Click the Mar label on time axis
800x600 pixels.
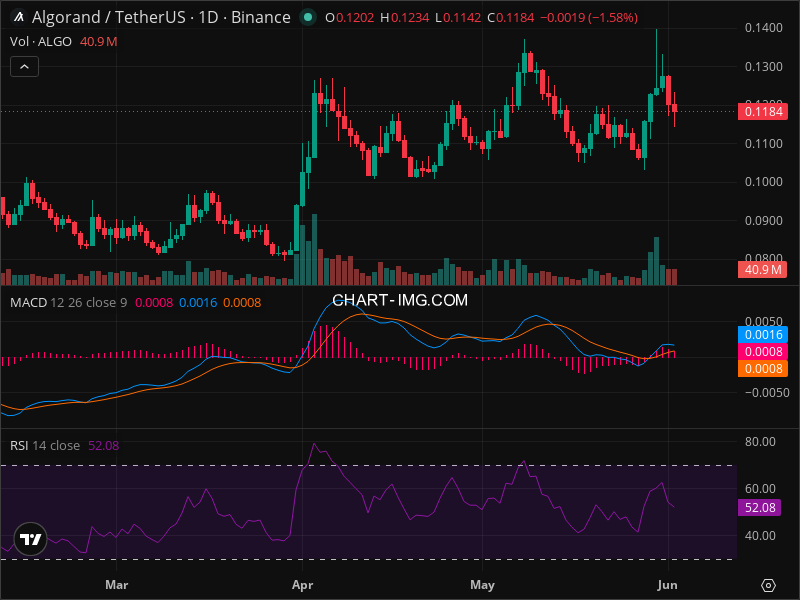point(116,585)
